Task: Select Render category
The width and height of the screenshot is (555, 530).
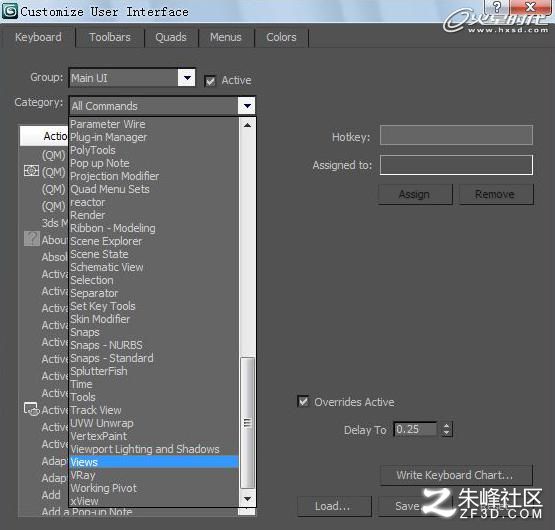Action: click(x=154, y=215)
